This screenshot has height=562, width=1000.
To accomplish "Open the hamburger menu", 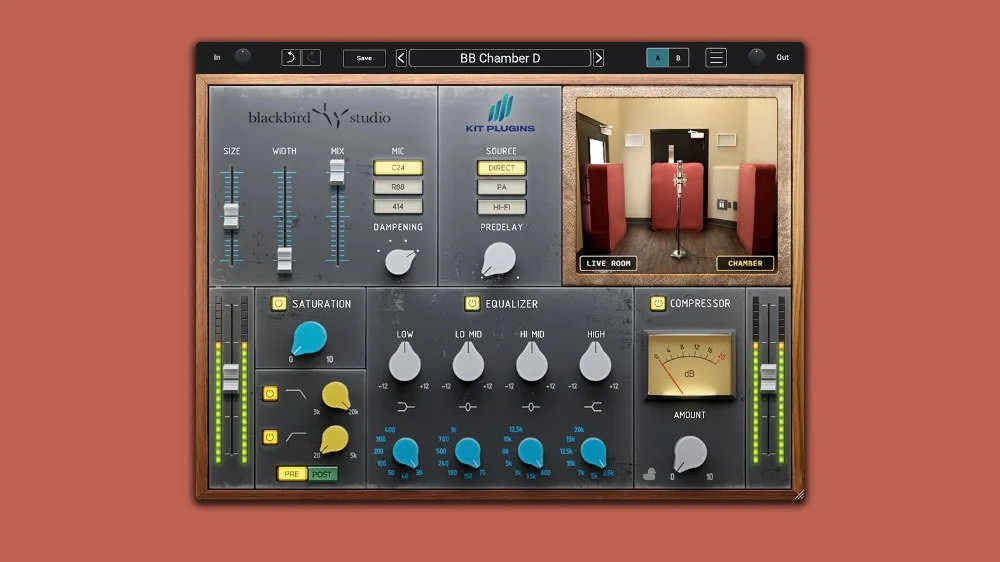I will tap(716, 57).
